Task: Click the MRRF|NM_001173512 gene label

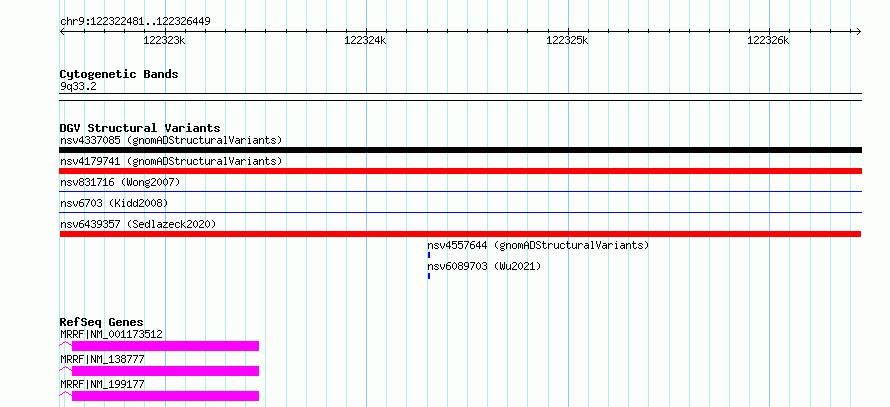Action: pos(111,334)
